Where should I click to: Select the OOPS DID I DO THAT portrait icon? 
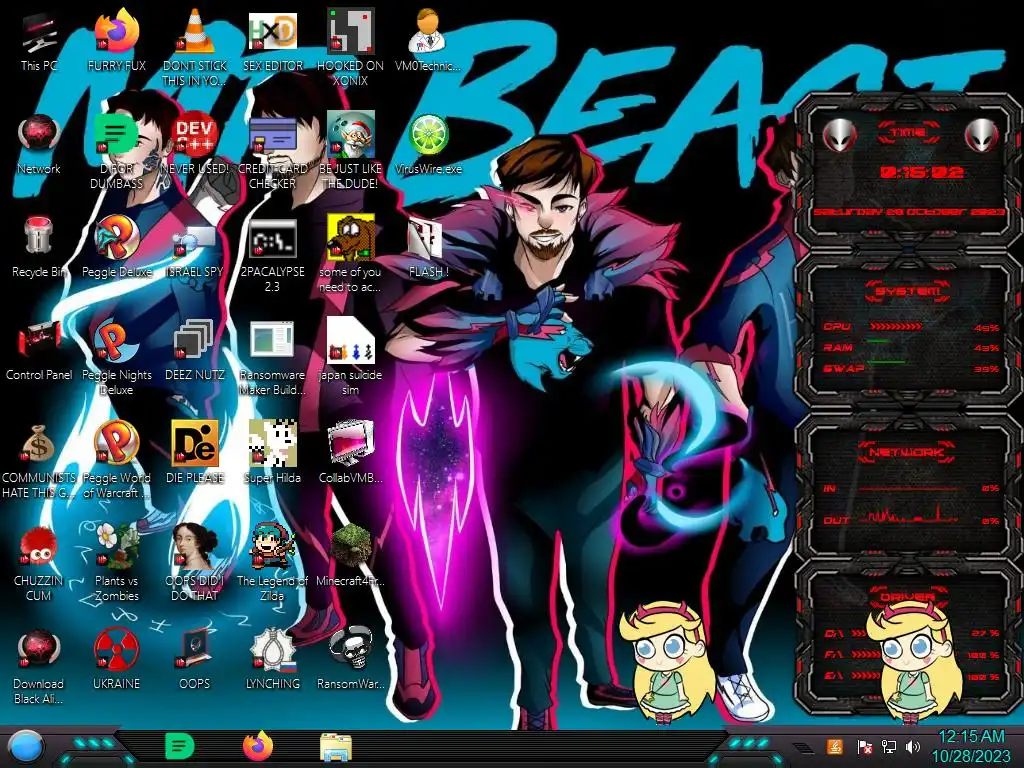(195, 547)
